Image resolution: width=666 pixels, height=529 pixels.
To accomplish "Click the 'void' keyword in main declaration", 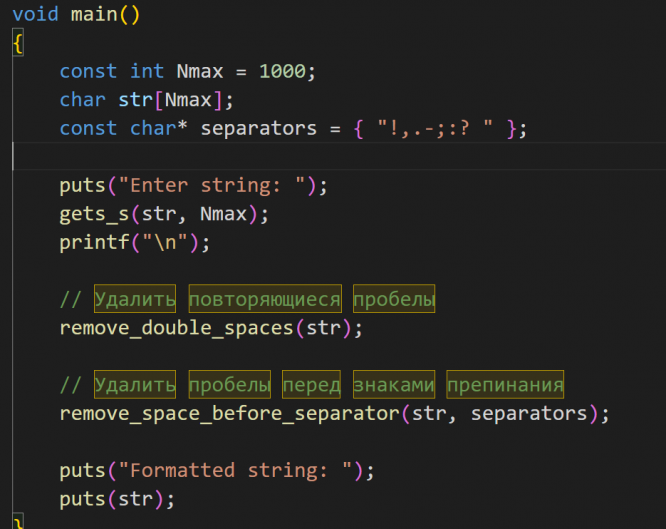I will (x=35, y=14).
